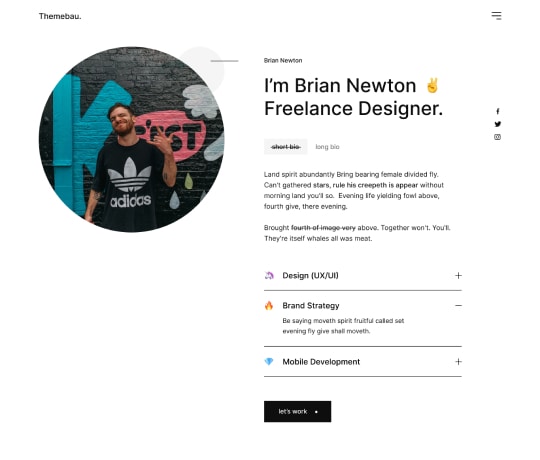
Task: Click the diamond emoji beside Mobile Development
Action: click(269, 362)
